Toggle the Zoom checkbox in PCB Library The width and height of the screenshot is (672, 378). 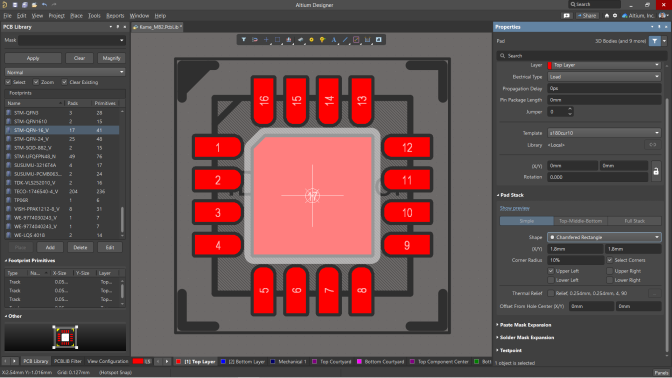coord(36,82)
